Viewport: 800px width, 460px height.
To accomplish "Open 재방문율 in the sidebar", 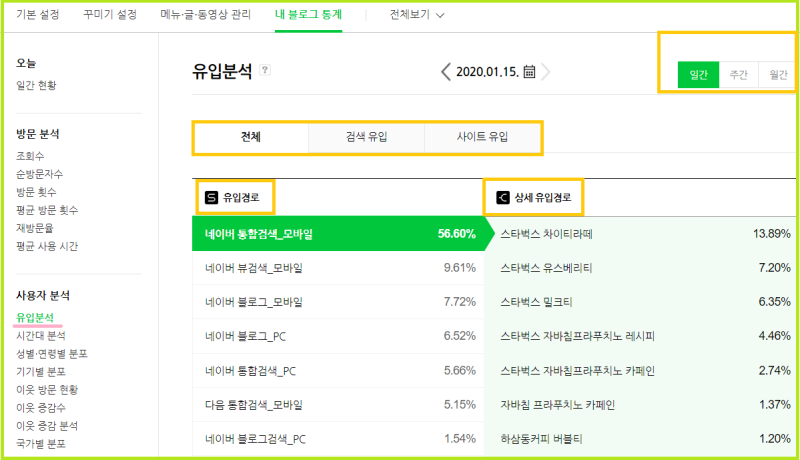I will 35,228.
